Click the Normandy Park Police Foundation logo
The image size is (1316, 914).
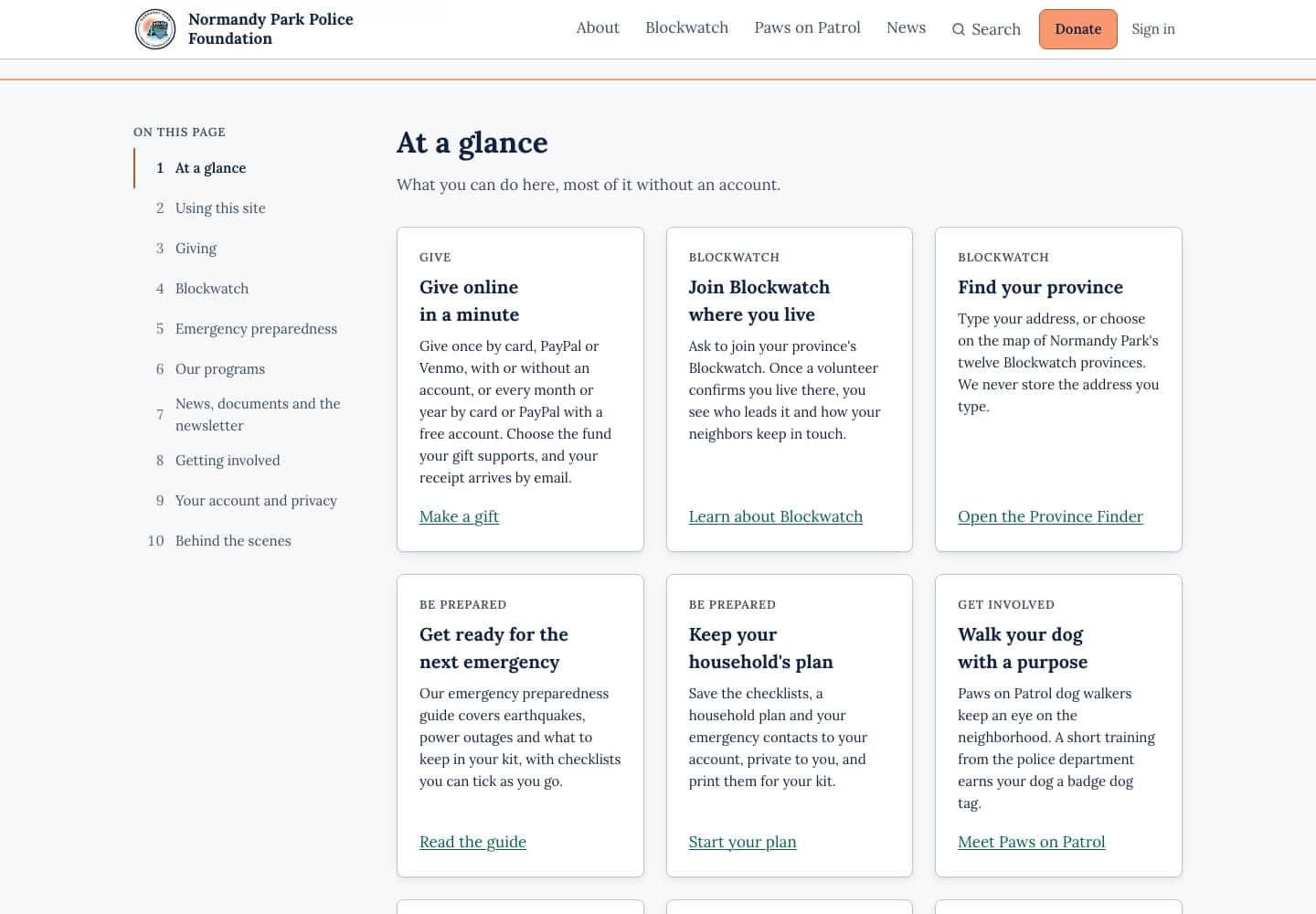pos(155,29)
